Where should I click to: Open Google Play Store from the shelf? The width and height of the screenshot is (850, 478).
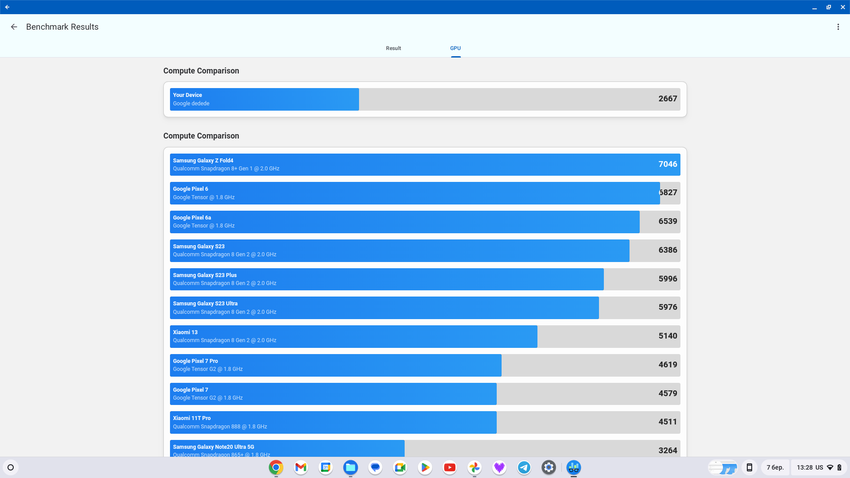point(425,467)
